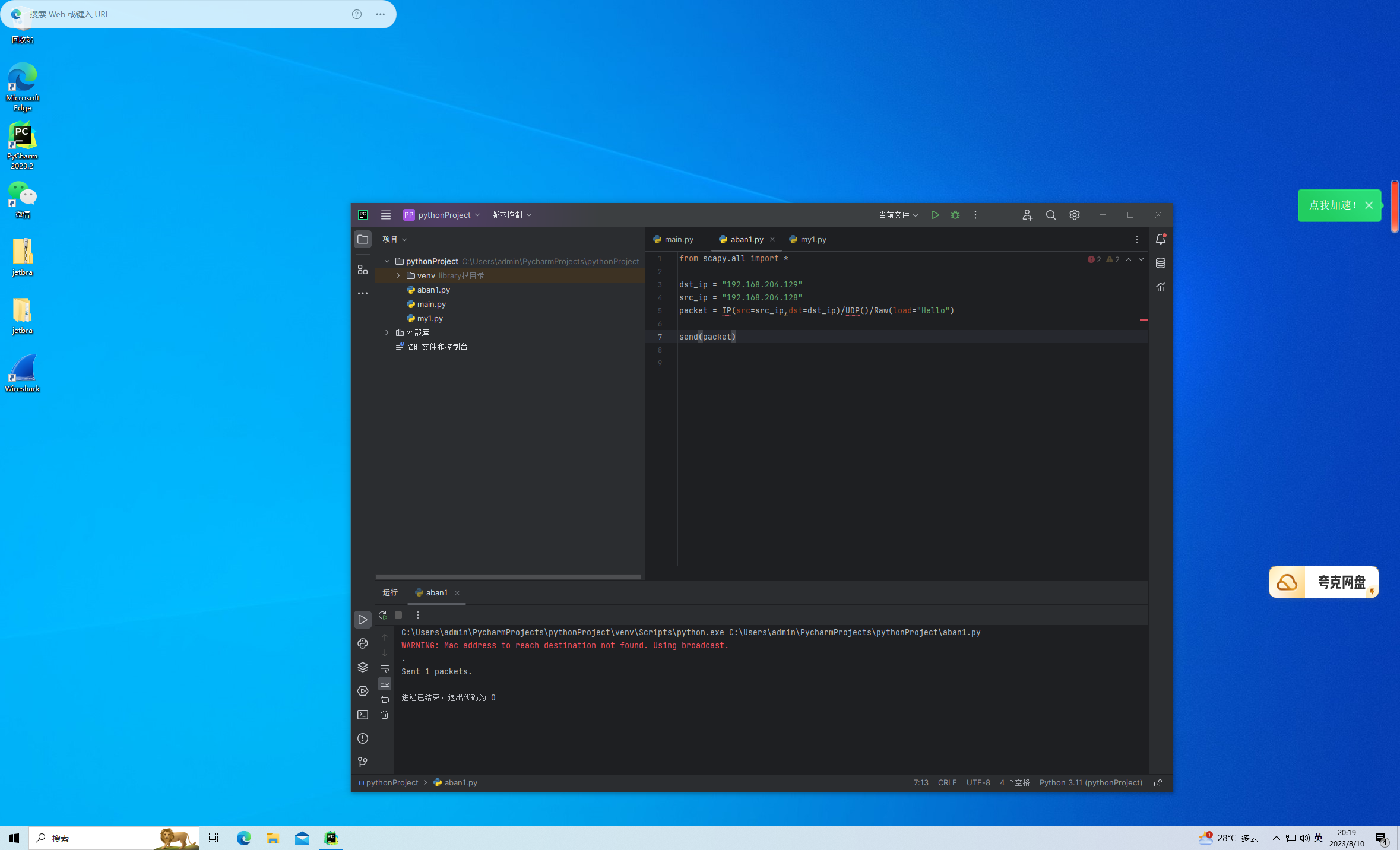The image size is (1400, 850).
Task: Rerun aban1 in run panel
Action: pyautogui.click(x=383, y=615)
